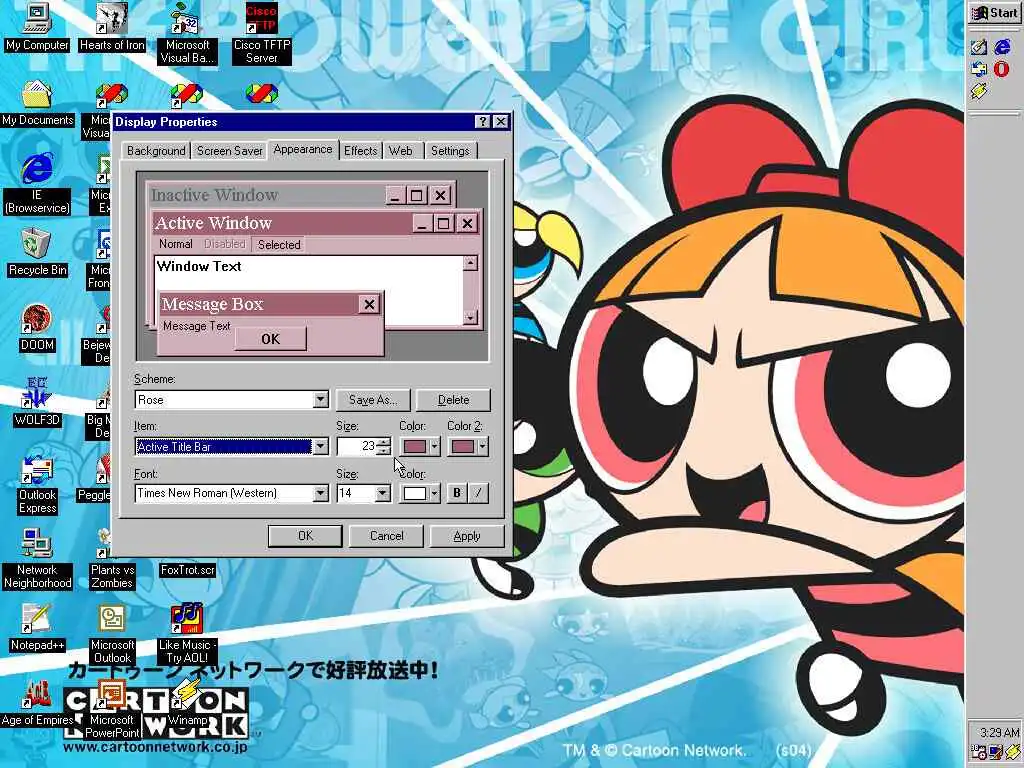Click the Display Properties help question-mark button
1024x768 pixels.
pos(482,121)
